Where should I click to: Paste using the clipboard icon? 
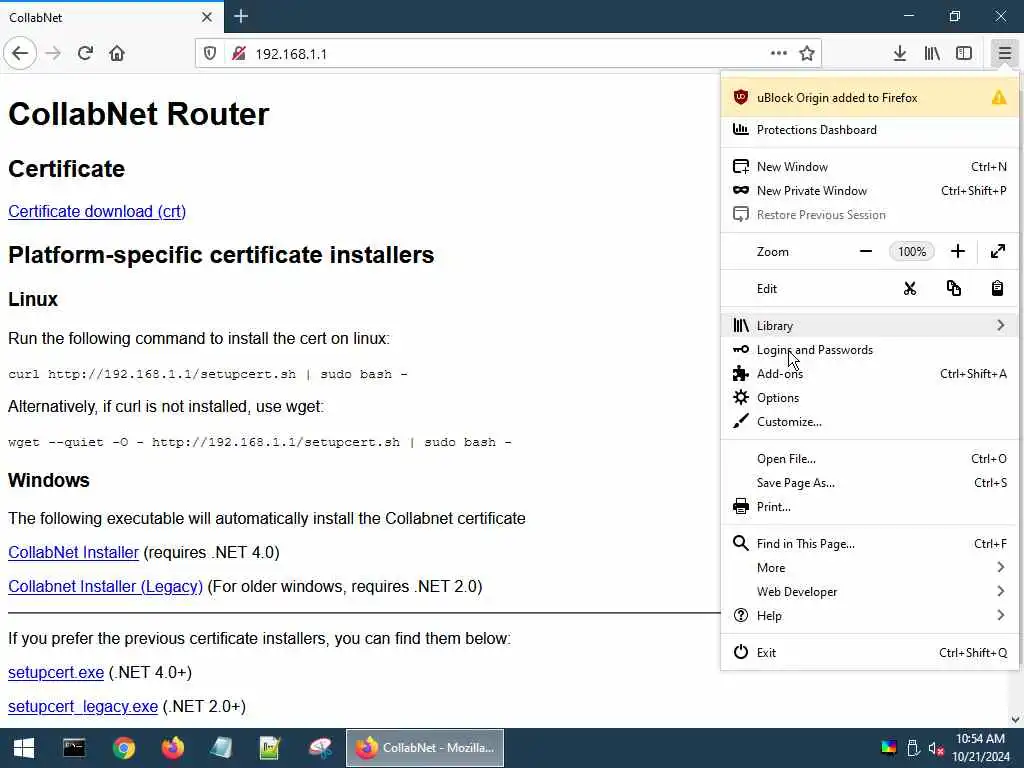(997, 289)
